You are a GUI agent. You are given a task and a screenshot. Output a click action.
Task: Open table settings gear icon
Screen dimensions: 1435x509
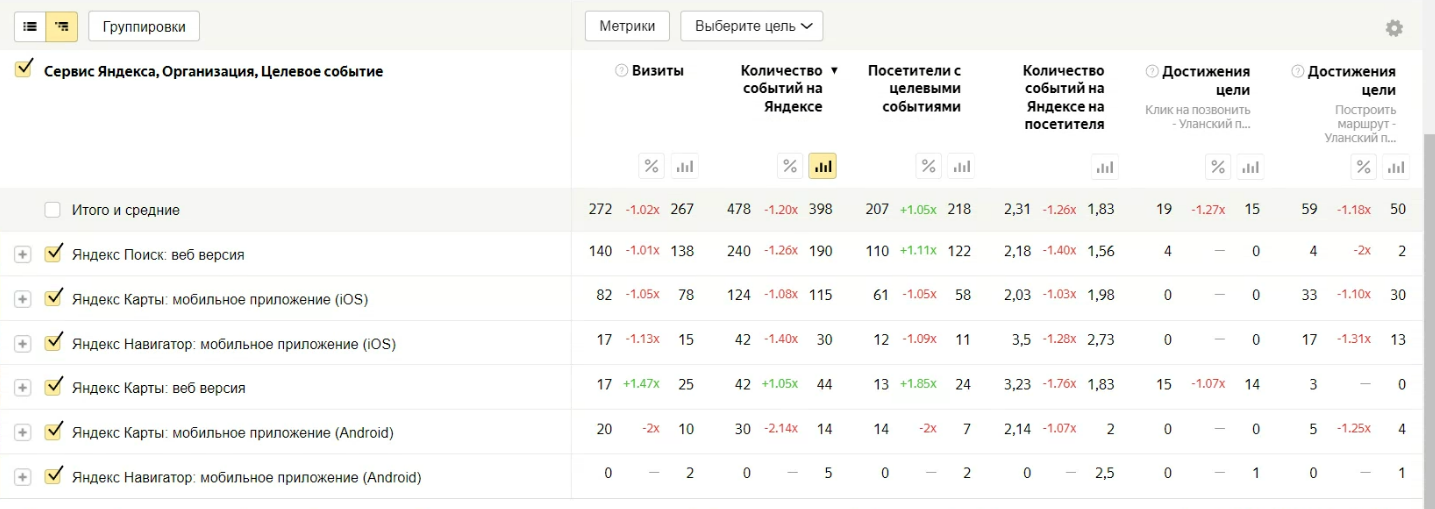pyautogui.click(x=1394, y=28)
